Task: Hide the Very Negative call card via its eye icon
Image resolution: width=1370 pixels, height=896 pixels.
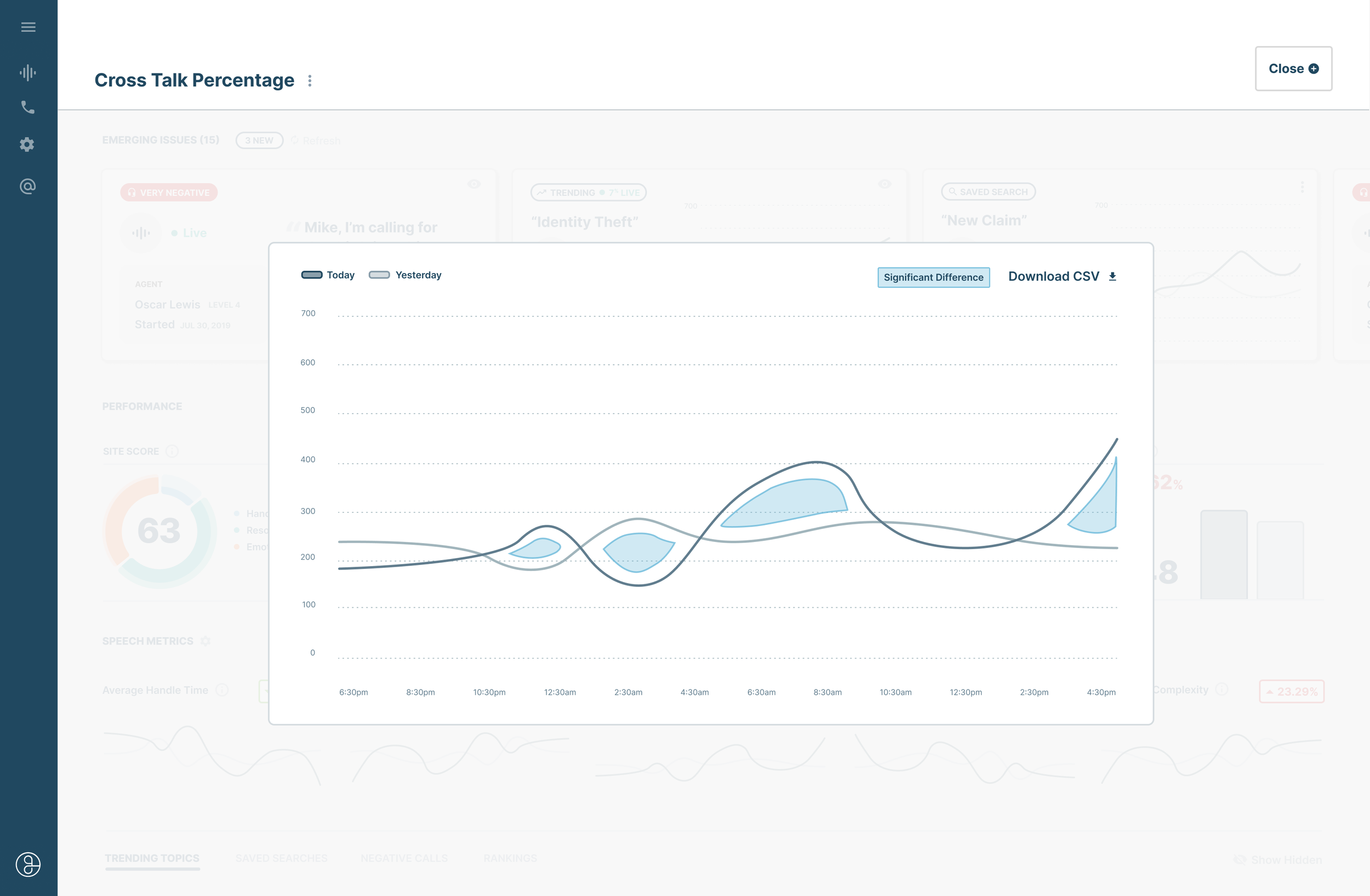Action: pos(473,184)
